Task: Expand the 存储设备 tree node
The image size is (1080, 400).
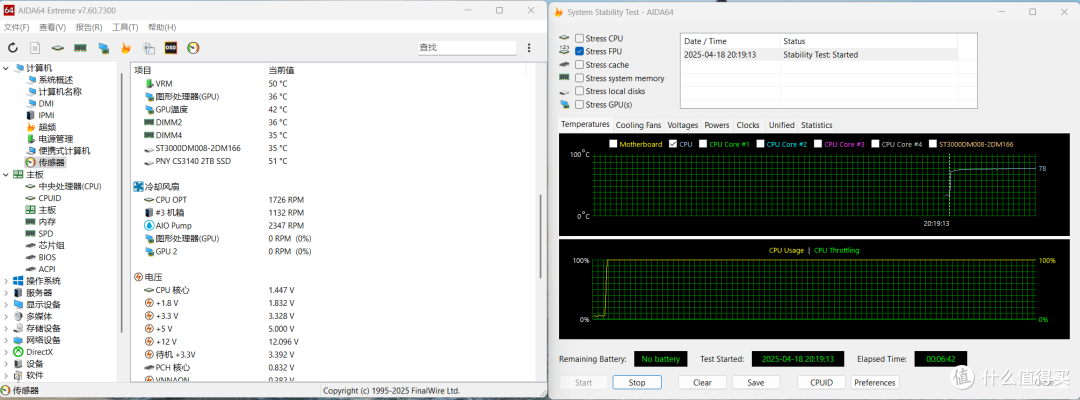Action: pos(6,328)
